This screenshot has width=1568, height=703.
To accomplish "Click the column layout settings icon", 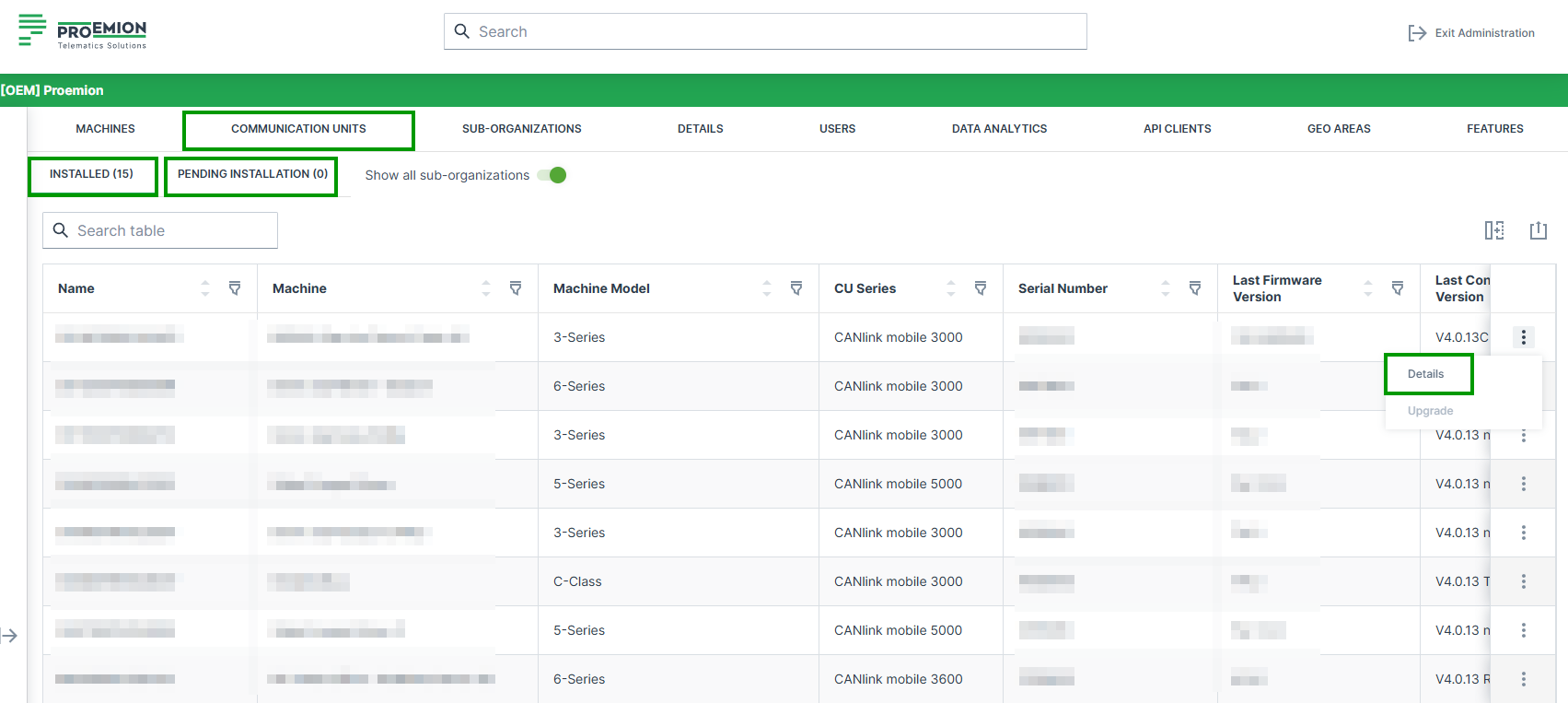I will coord(1493,230).
